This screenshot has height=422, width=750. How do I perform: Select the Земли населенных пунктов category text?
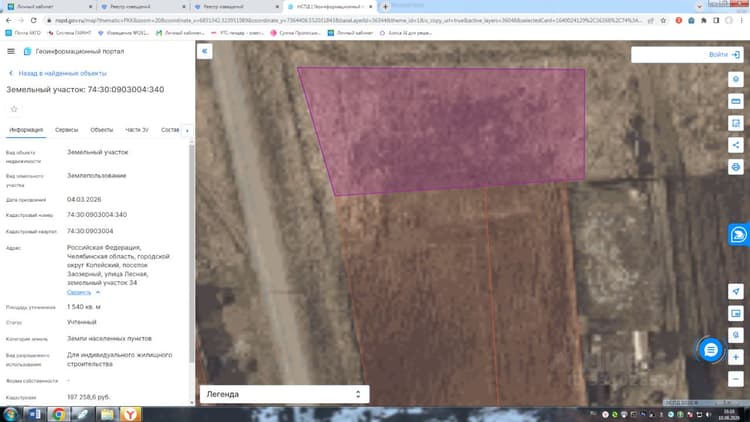[109, 338]
